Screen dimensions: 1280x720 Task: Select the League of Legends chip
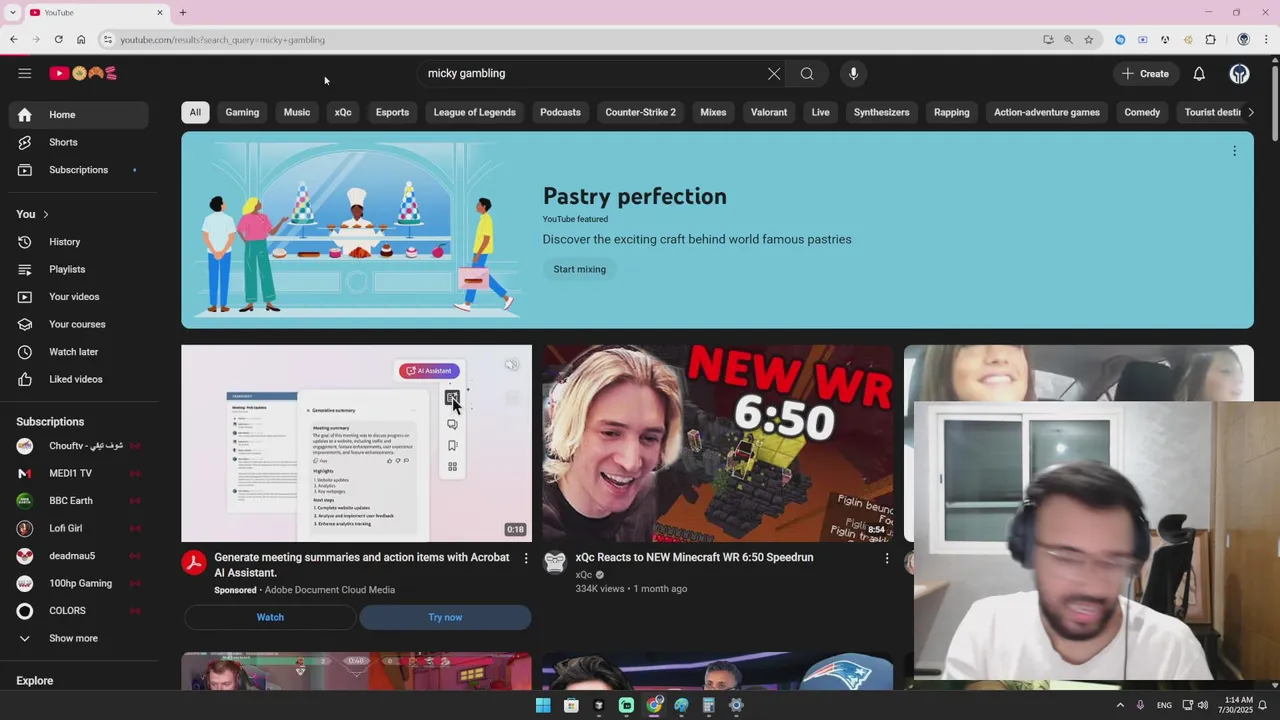click(x=475, y=112)
